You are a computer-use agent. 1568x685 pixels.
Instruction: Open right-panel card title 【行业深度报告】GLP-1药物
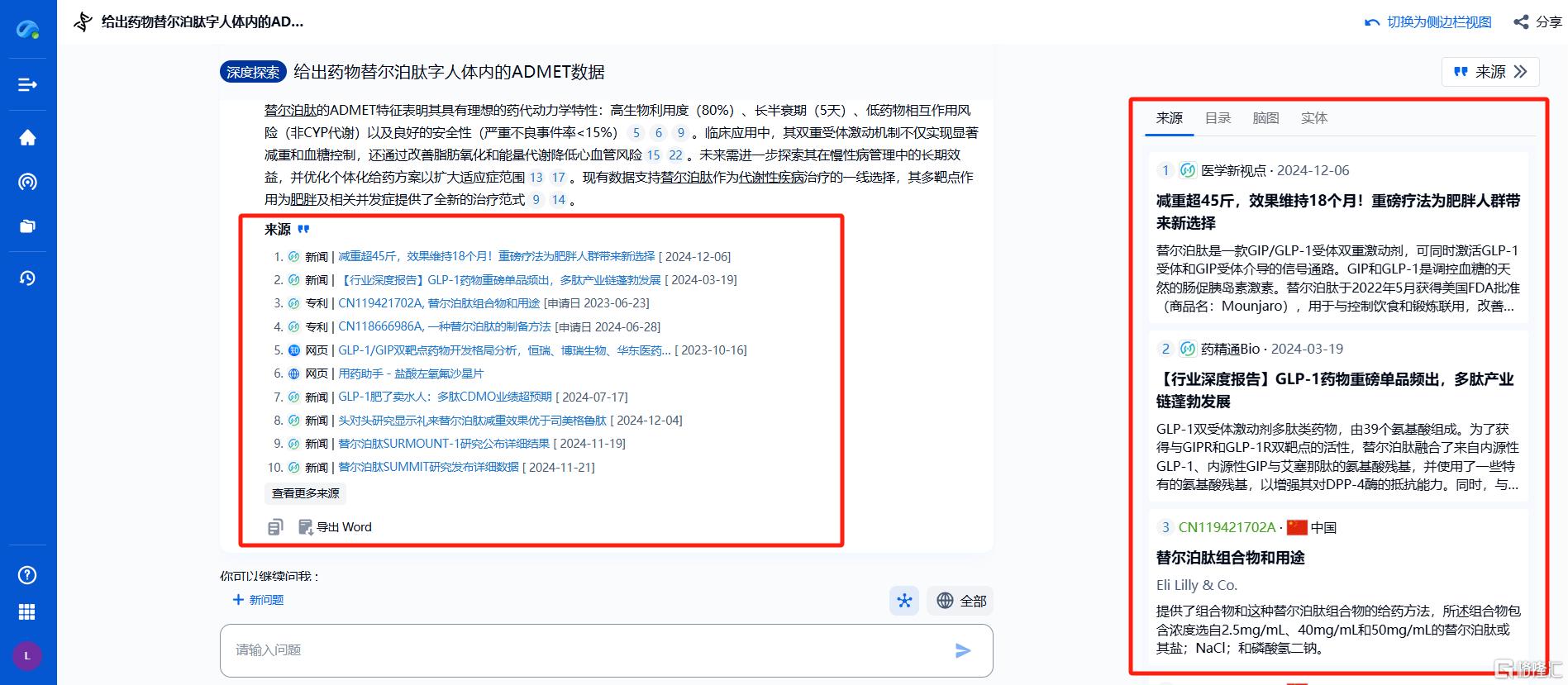(1335, 390)
